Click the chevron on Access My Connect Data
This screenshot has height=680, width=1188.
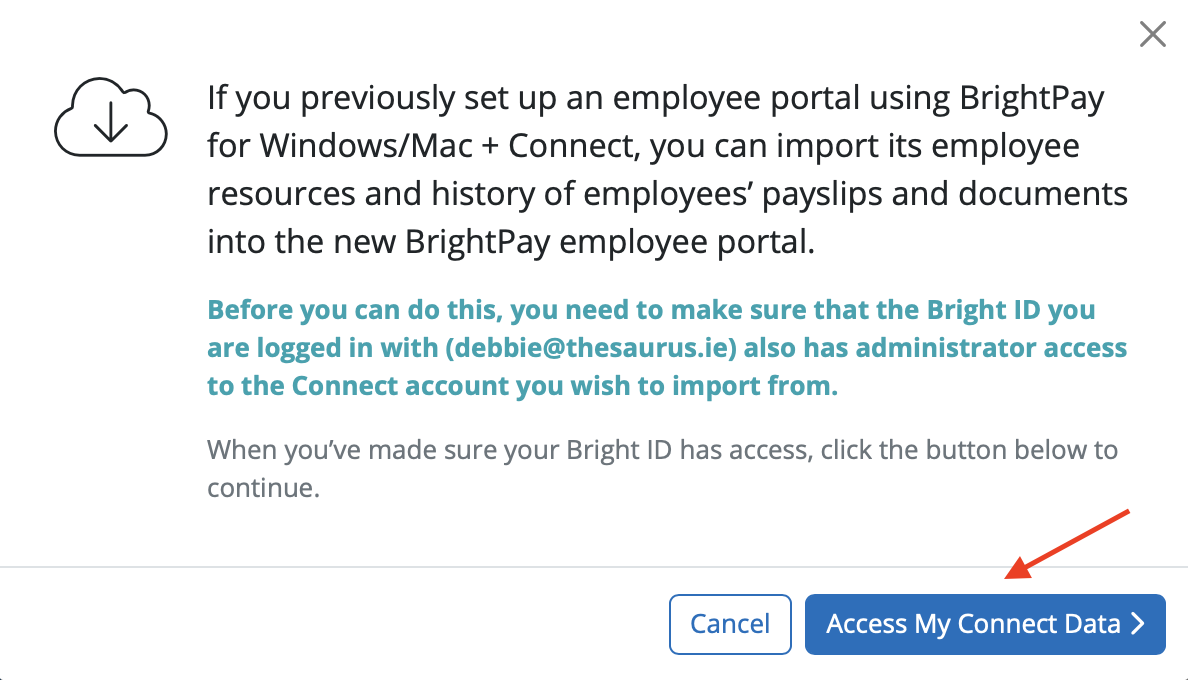(1138, 625)
